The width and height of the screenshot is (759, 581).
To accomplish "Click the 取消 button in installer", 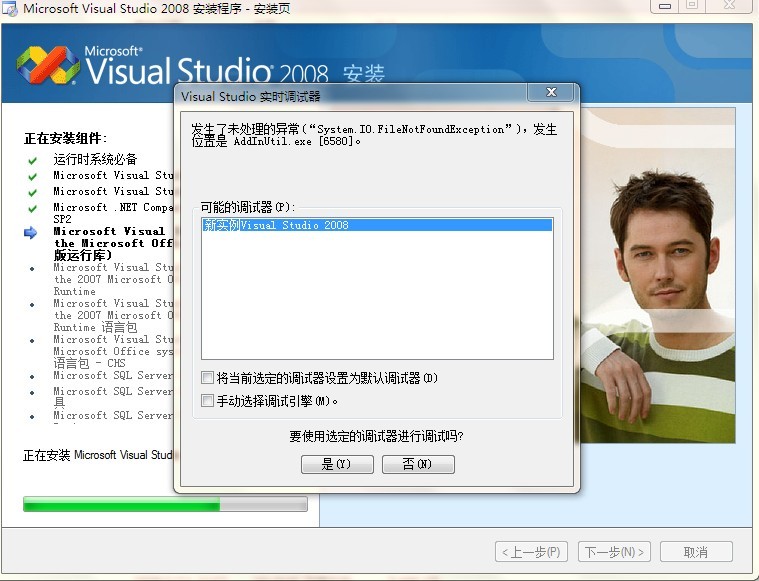I will point(696,552).
